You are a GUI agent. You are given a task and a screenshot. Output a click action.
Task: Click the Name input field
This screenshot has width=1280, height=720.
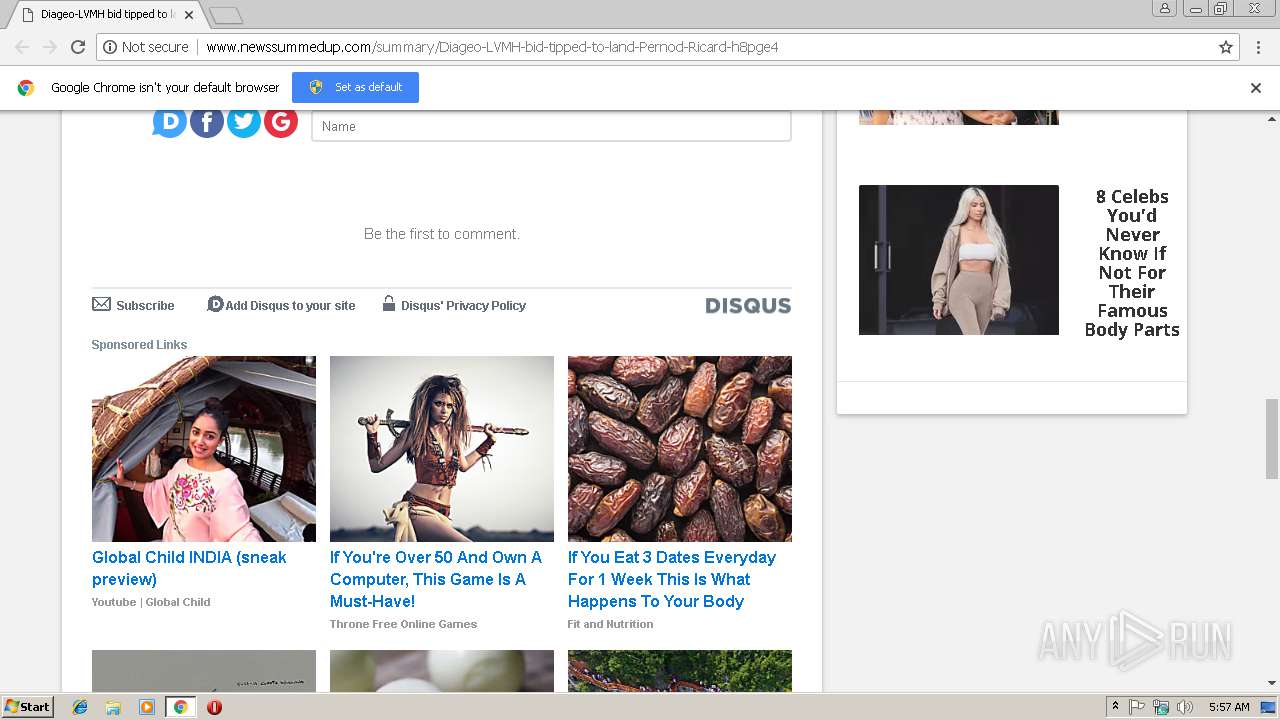tap(551, 126)
